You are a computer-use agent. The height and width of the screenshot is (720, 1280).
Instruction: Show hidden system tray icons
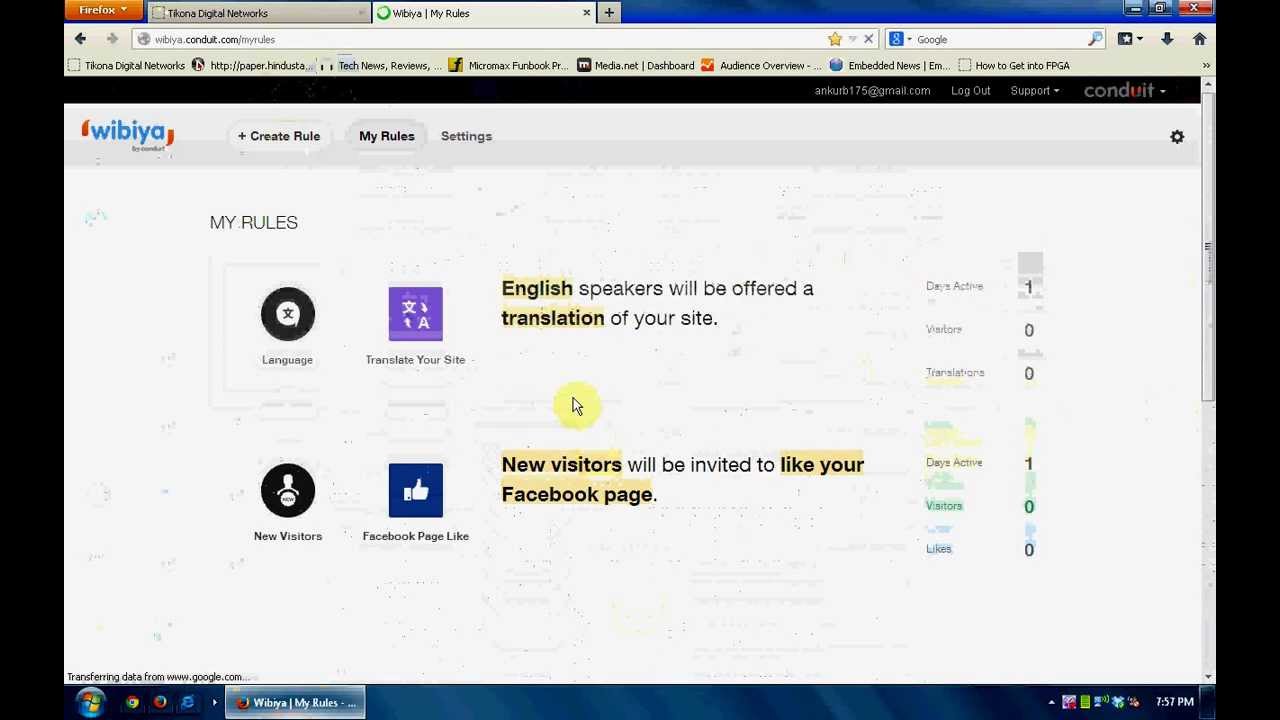click(1051, 702)
